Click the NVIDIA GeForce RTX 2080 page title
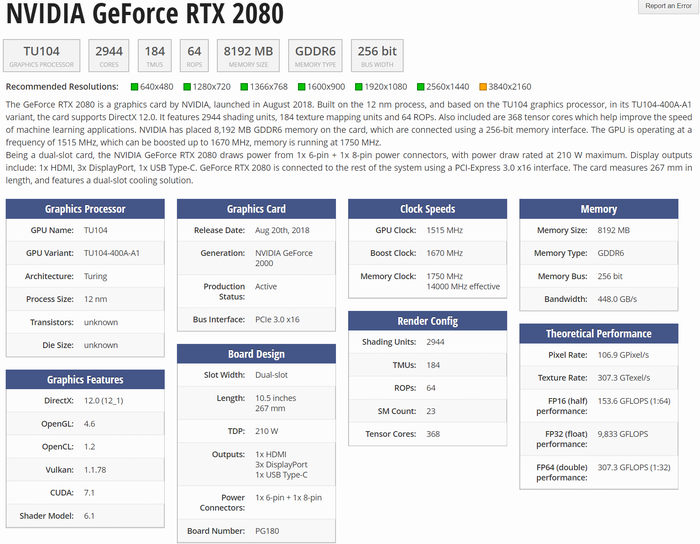Image resolution: width=700 pixels, height=544 pixels. tap(145, 16)
